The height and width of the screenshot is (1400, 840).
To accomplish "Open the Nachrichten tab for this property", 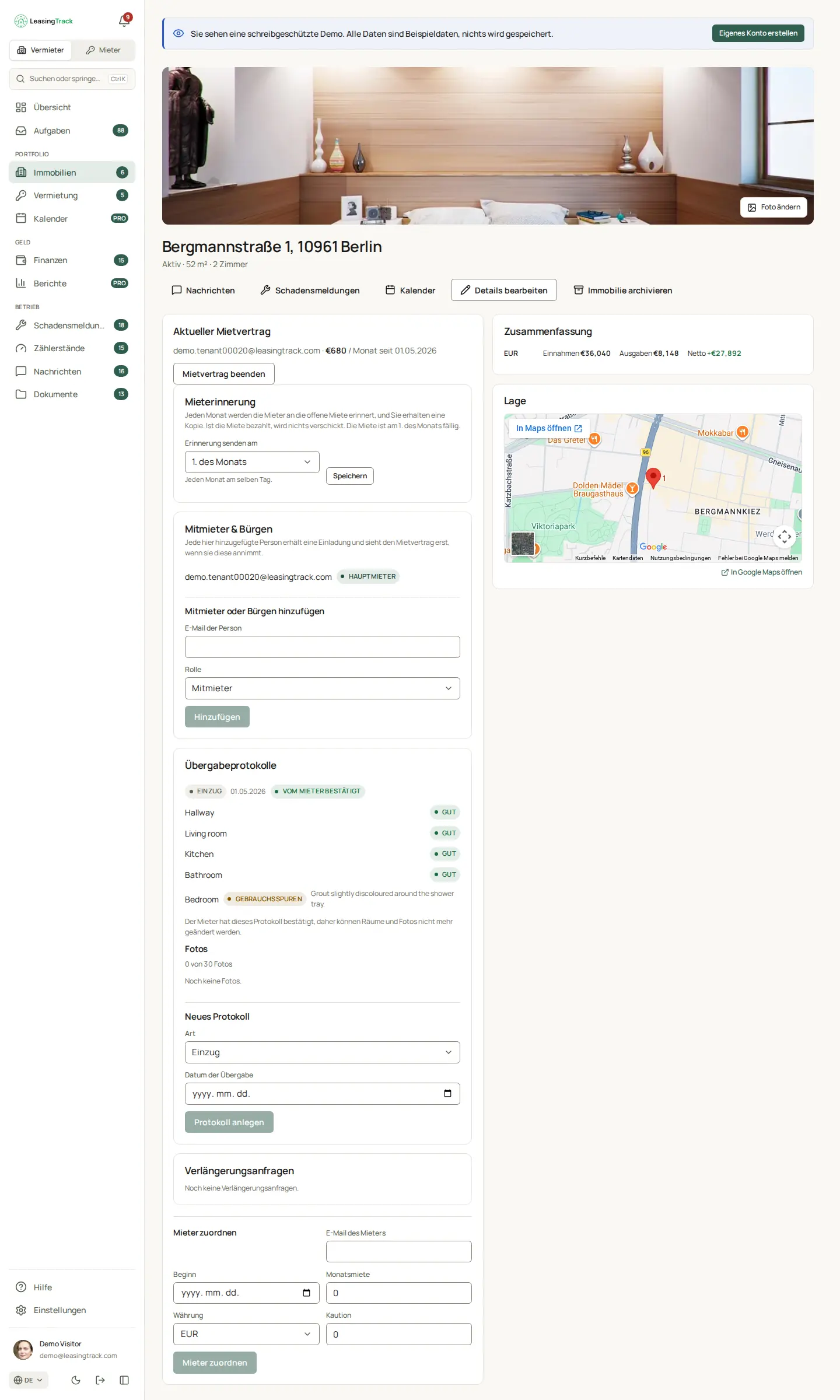I will (203, 290).
